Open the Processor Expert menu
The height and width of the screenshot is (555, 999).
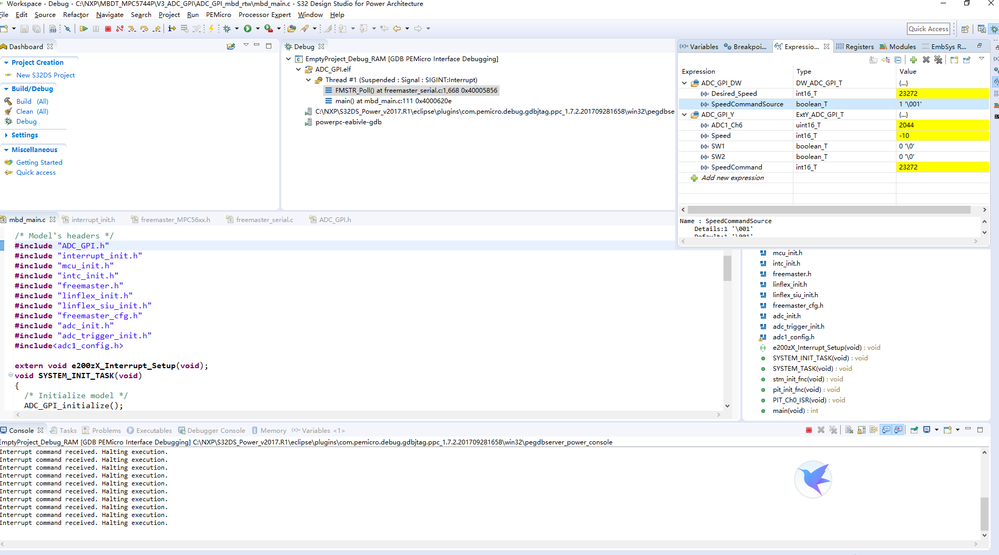pyautogui.click(x=264, y=15)
